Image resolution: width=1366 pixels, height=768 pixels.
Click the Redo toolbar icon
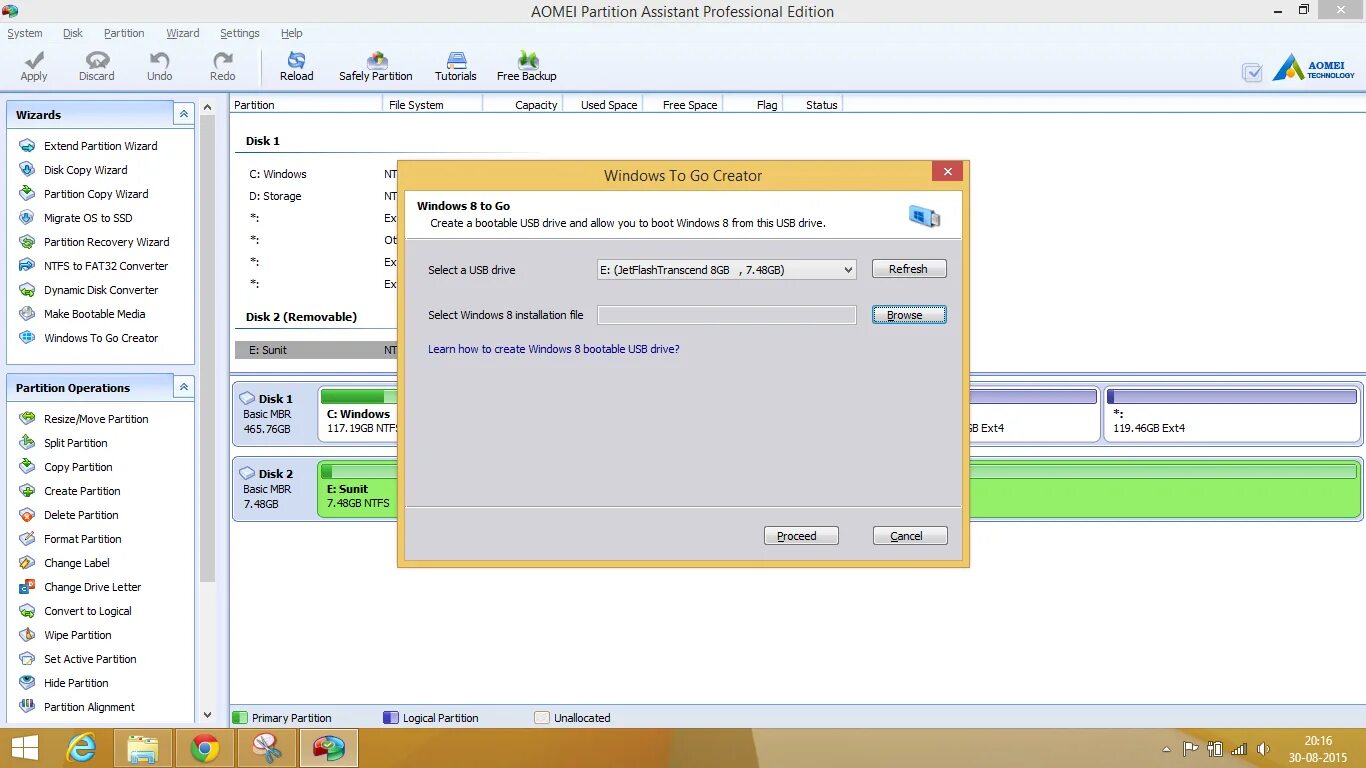[223, 66]
